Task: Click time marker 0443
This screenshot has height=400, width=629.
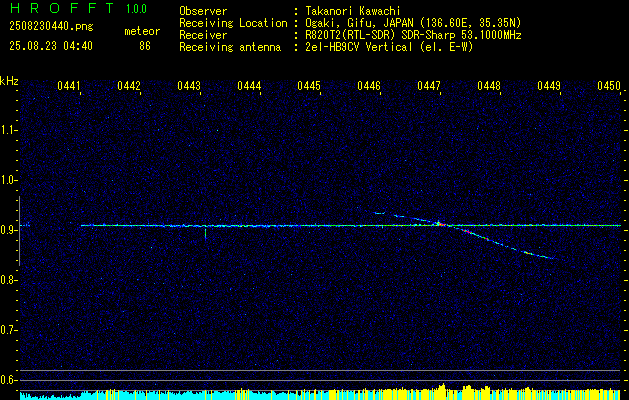Action: (x=189, y=86)
